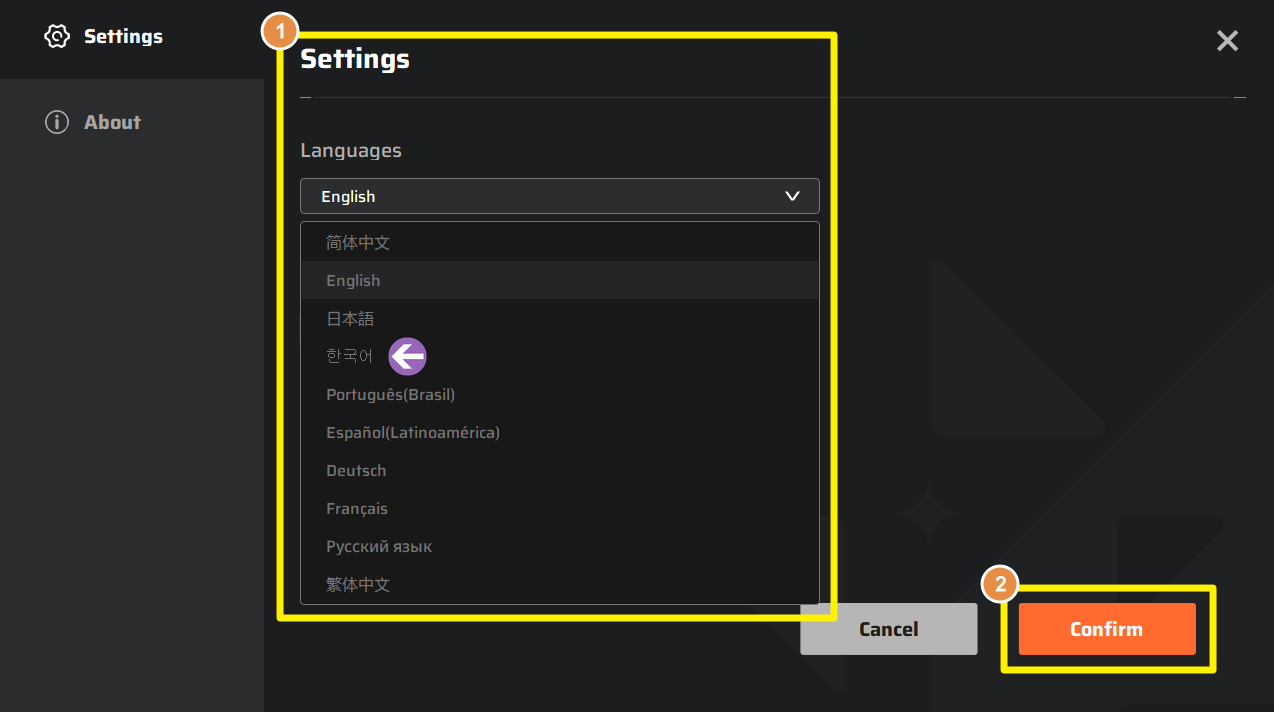
Task: Select 简体中文 from language list
Action: (x=358, y=243)
